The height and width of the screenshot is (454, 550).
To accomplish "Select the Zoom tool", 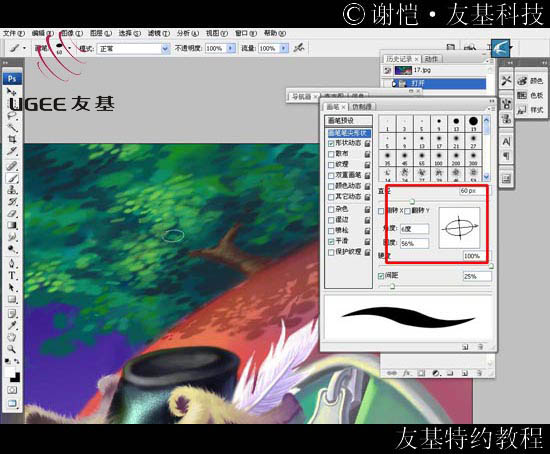I will coord(12,349).
